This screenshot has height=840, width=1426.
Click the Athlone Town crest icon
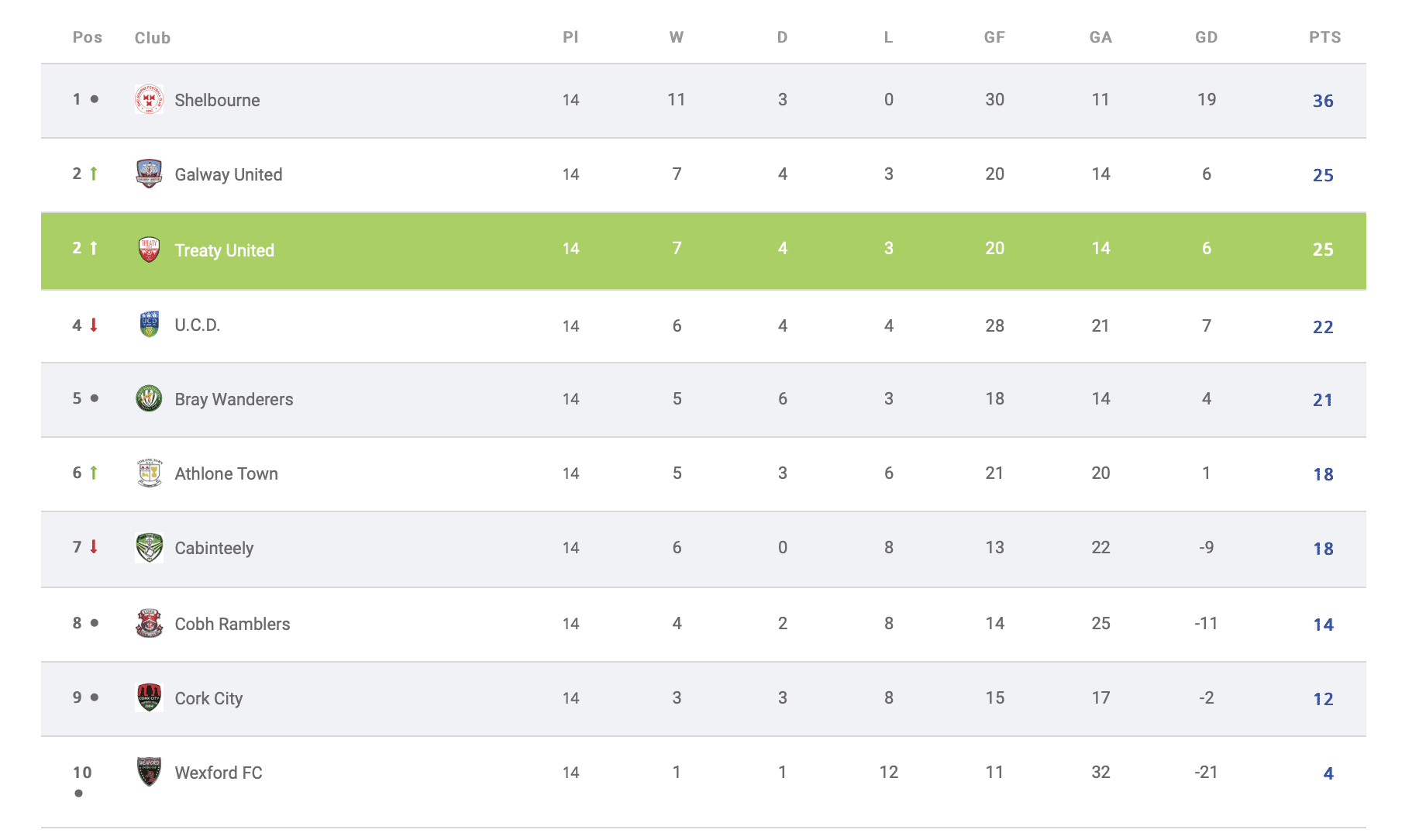149,473
